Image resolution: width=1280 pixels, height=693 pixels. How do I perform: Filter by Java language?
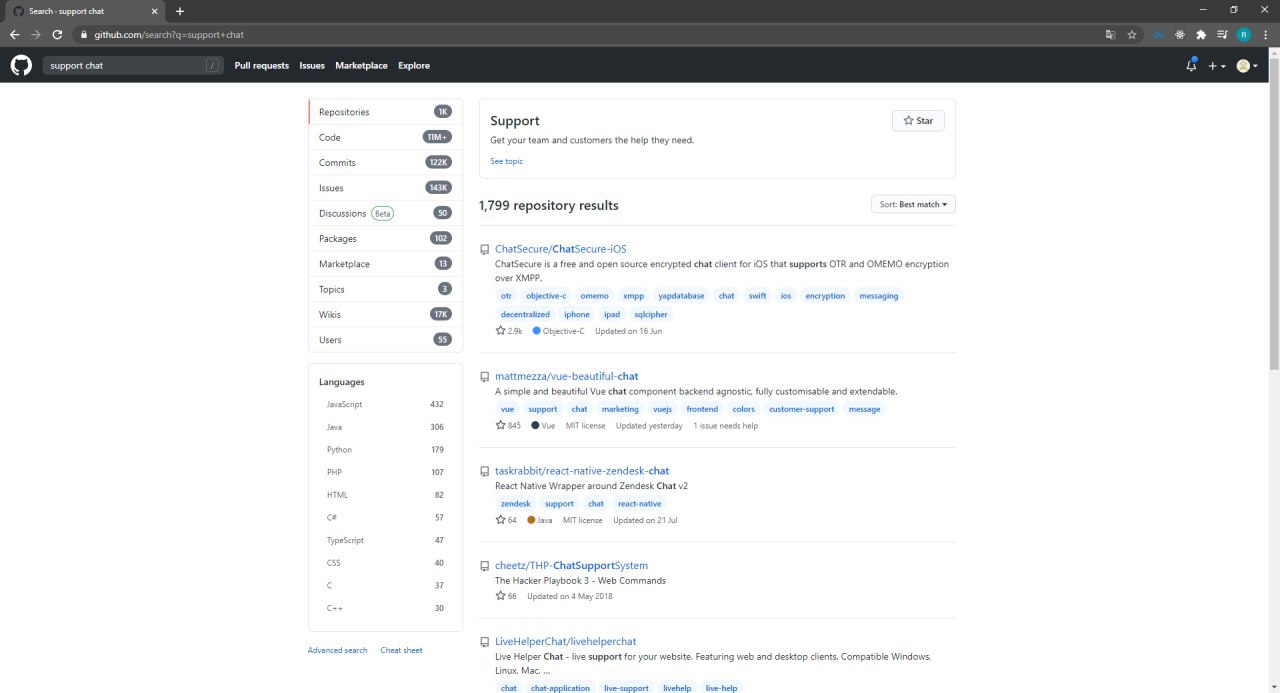pyautogui.click(x=385, y=427)
